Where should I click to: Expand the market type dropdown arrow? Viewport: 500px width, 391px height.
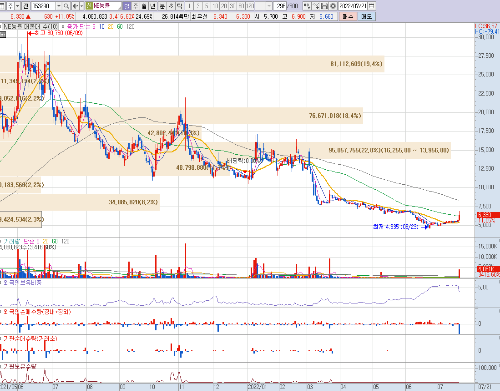(17, 6)
